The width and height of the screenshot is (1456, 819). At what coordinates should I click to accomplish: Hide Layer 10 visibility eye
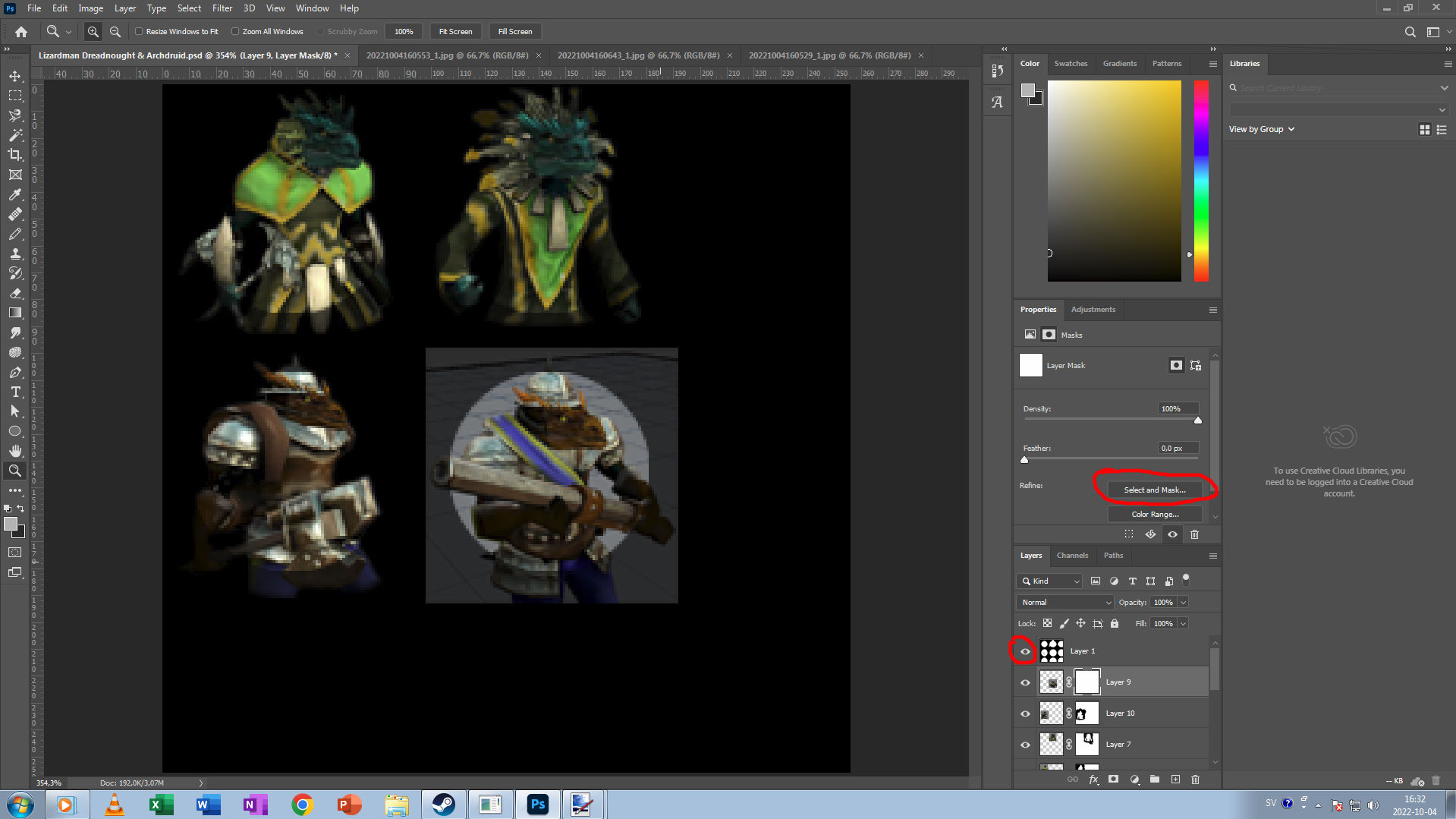1025,713
